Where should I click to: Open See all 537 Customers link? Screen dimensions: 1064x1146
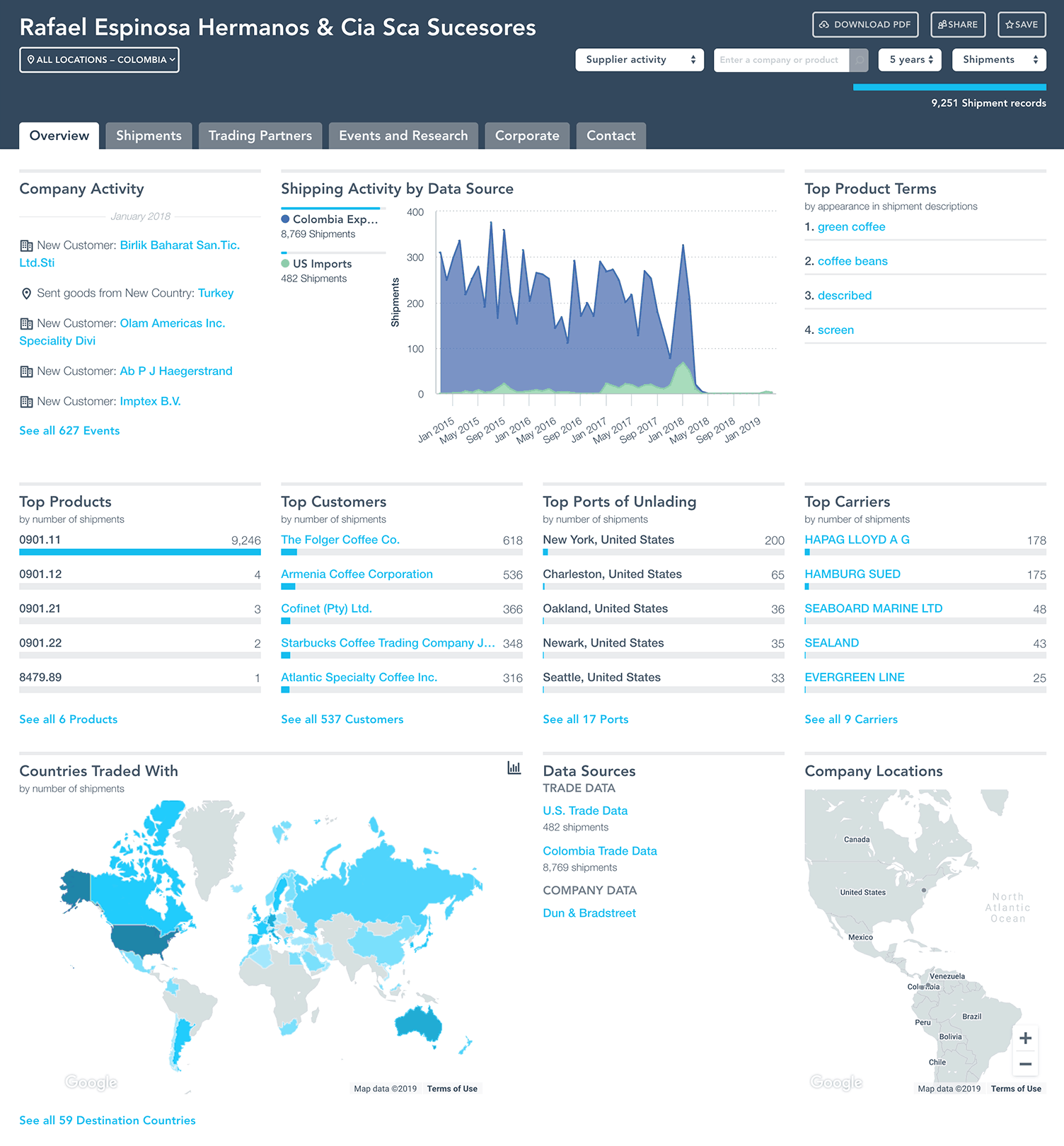pyautogui.click(x=342, y=719)
